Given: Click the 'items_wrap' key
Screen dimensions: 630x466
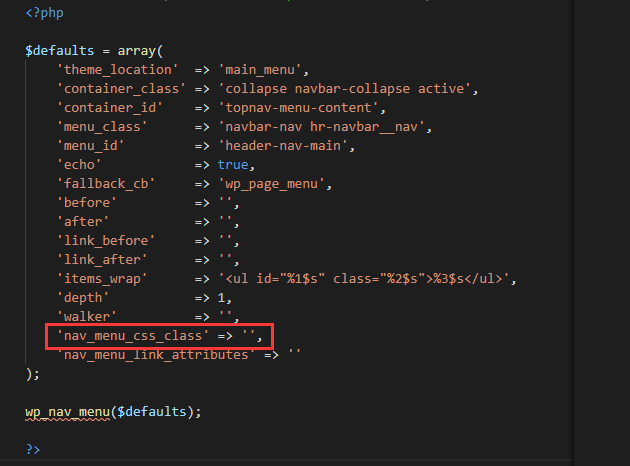Looking at the screenshot, I should 102,279.
